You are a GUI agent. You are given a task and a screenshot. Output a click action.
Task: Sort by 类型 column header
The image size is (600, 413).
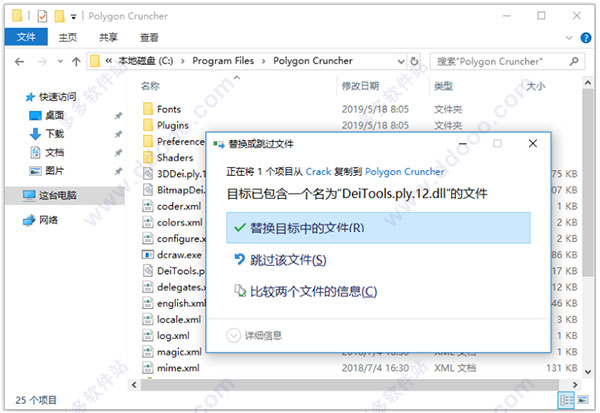pos(443,86)
